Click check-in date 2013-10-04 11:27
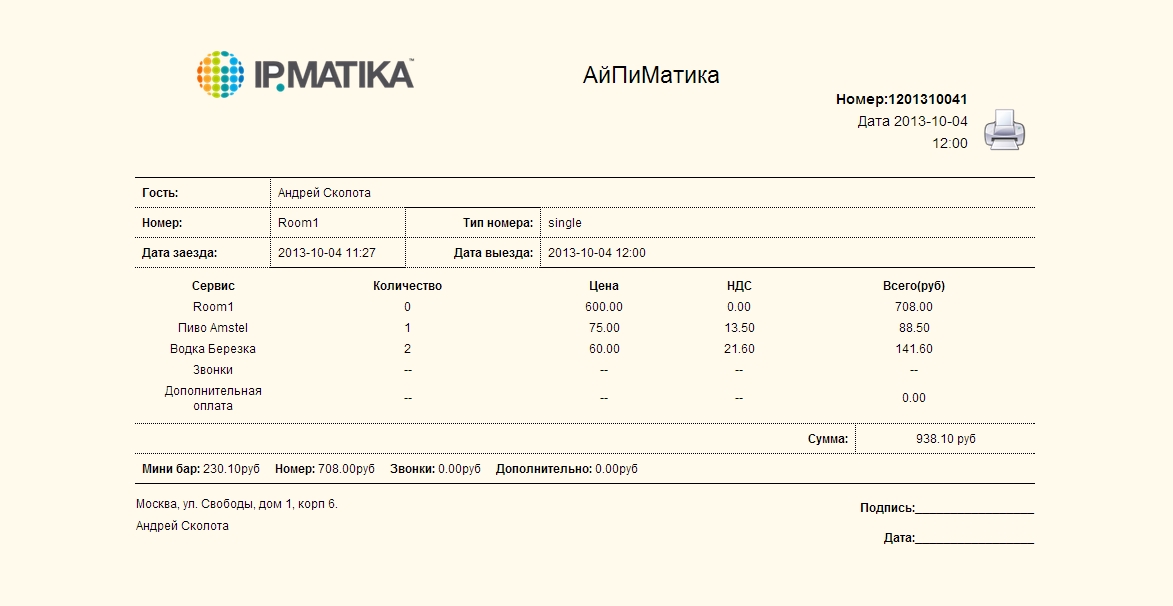The height and width of the screenshot is (606, 1173). pyautogui.click(x=327, y=253)
